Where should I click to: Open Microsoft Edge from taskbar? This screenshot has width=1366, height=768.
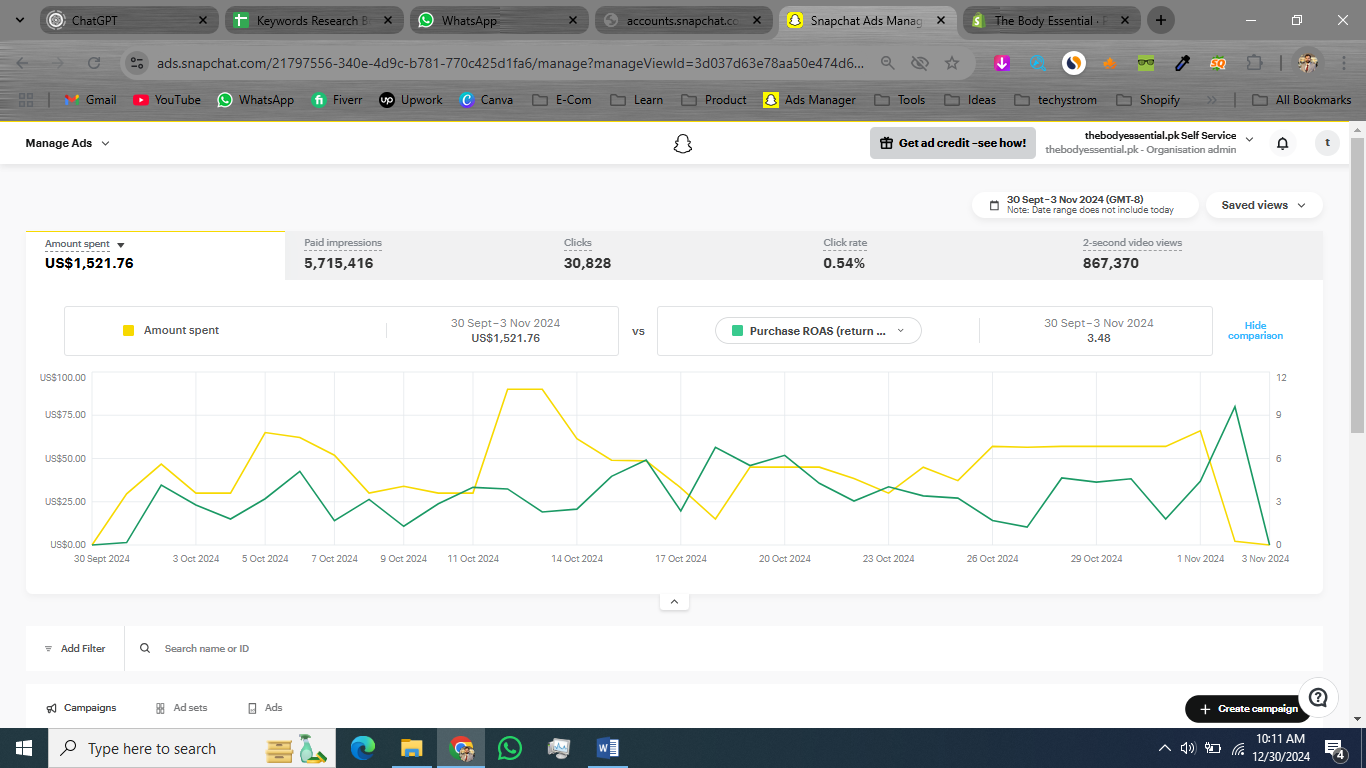coord(363,748)
